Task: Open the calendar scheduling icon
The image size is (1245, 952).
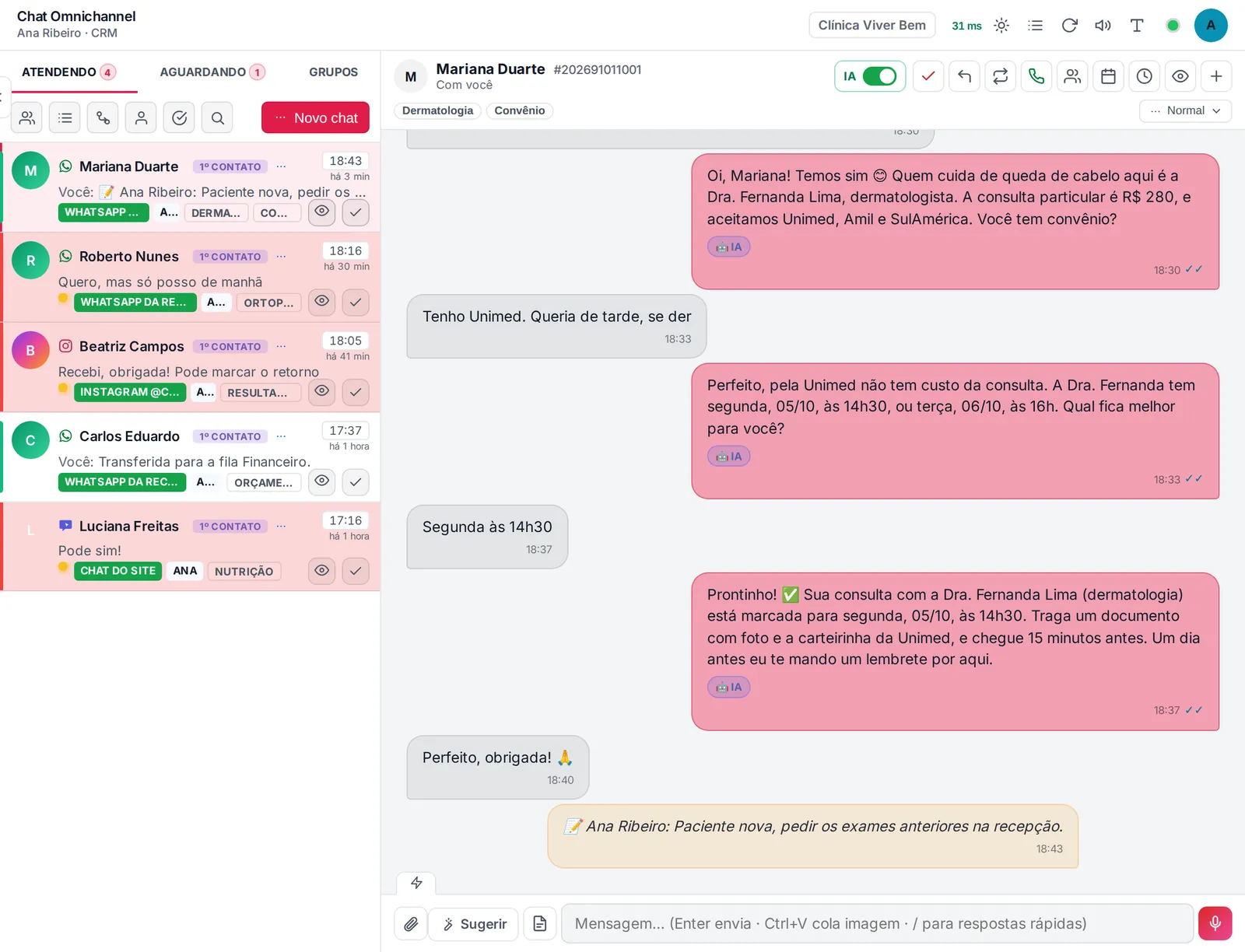Action: click(x=1108, y=76)
